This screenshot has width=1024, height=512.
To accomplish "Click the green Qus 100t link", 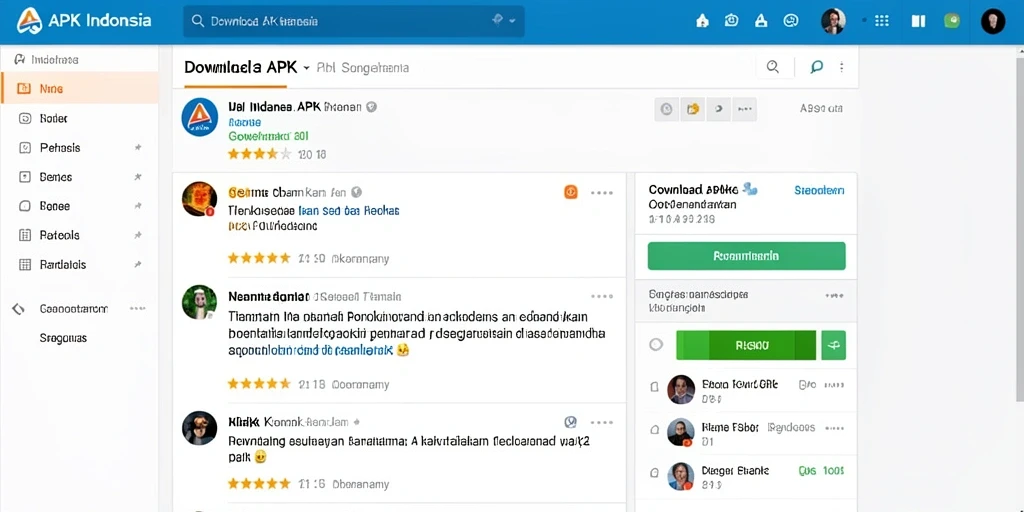I will click(x=822, y=471).
